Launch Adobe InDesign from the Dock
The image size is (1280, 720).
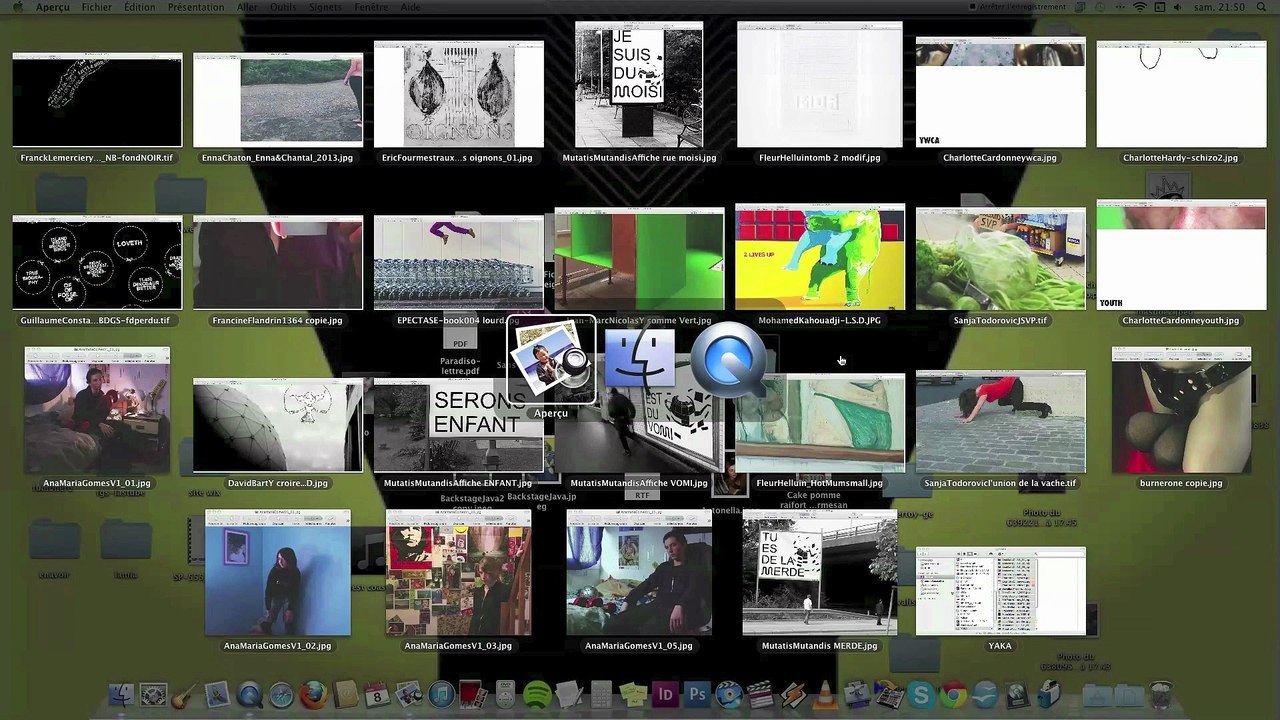665,695
